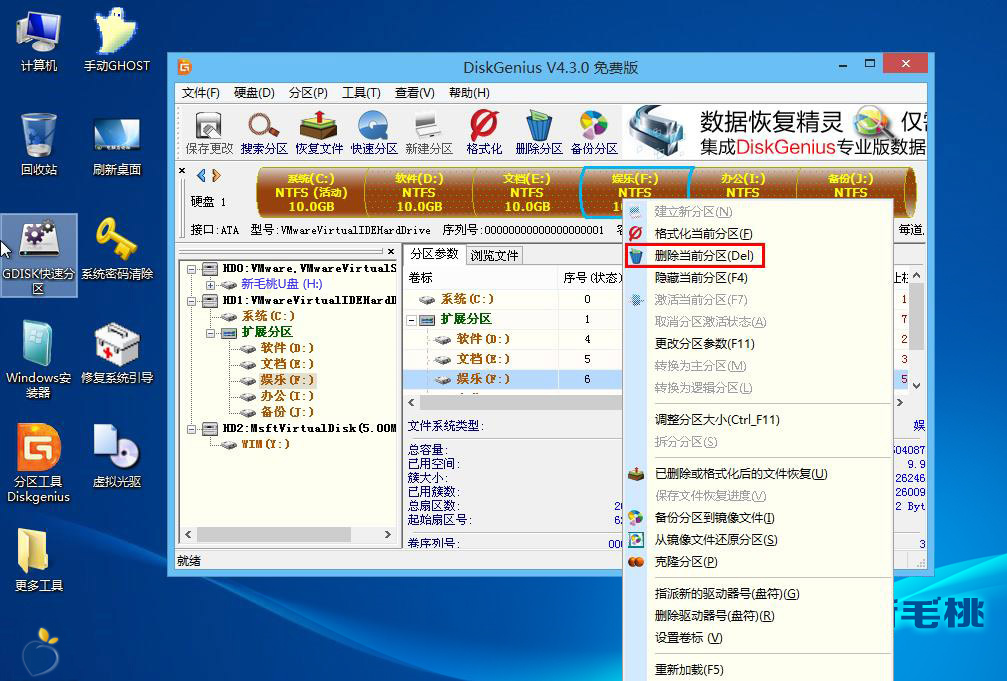Open the 工具(T) menu

pos(361,93)
